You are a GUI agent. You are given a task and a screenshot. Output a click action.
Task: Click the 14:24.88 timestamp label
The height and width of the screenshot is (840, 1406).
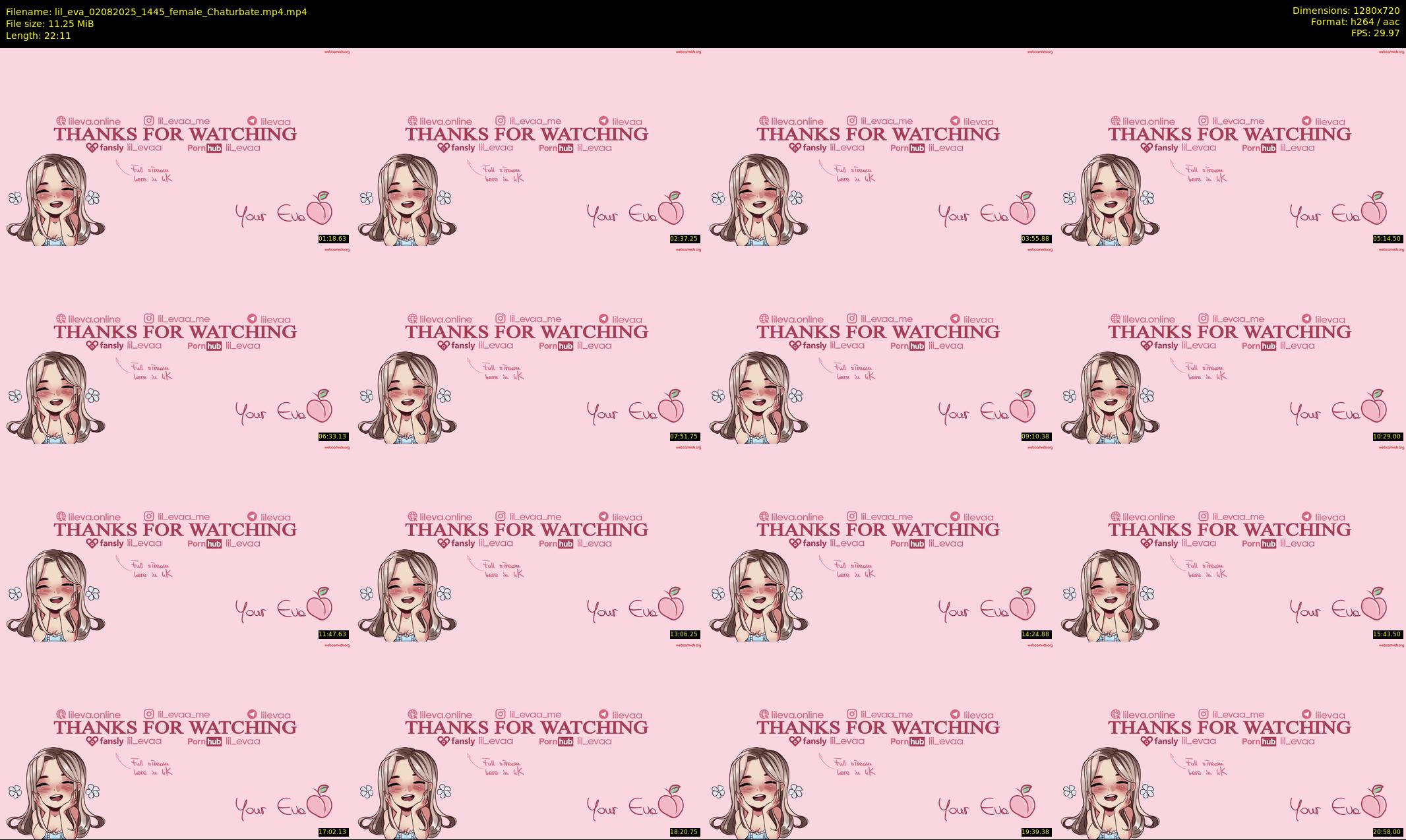[1035, 634]
